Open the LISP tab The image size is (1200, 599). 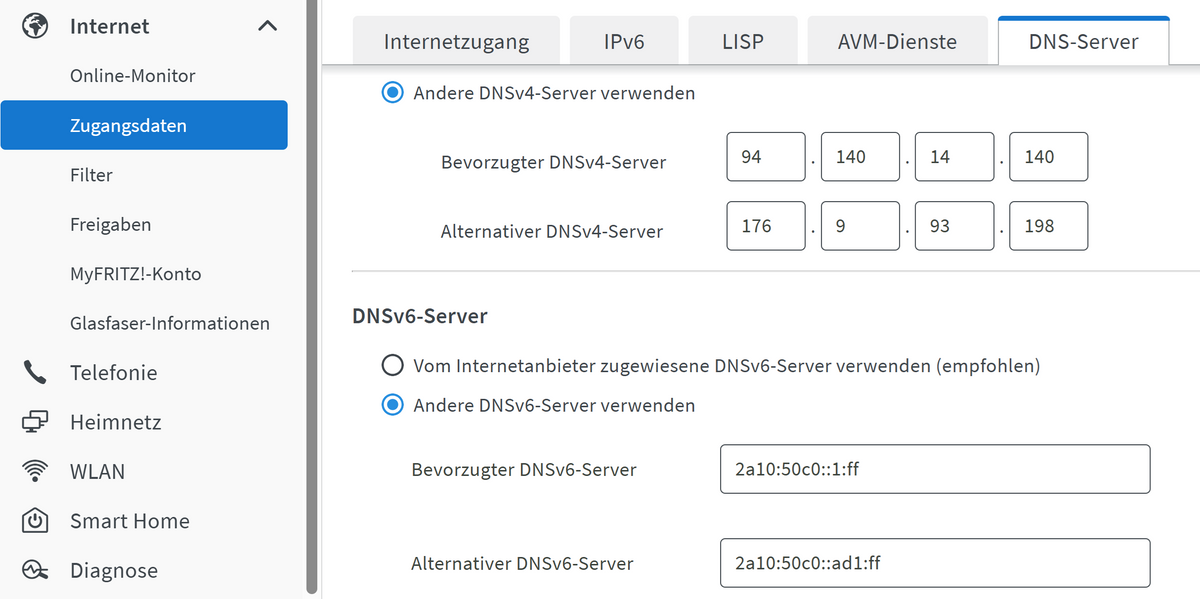click(x=742, y=42)
